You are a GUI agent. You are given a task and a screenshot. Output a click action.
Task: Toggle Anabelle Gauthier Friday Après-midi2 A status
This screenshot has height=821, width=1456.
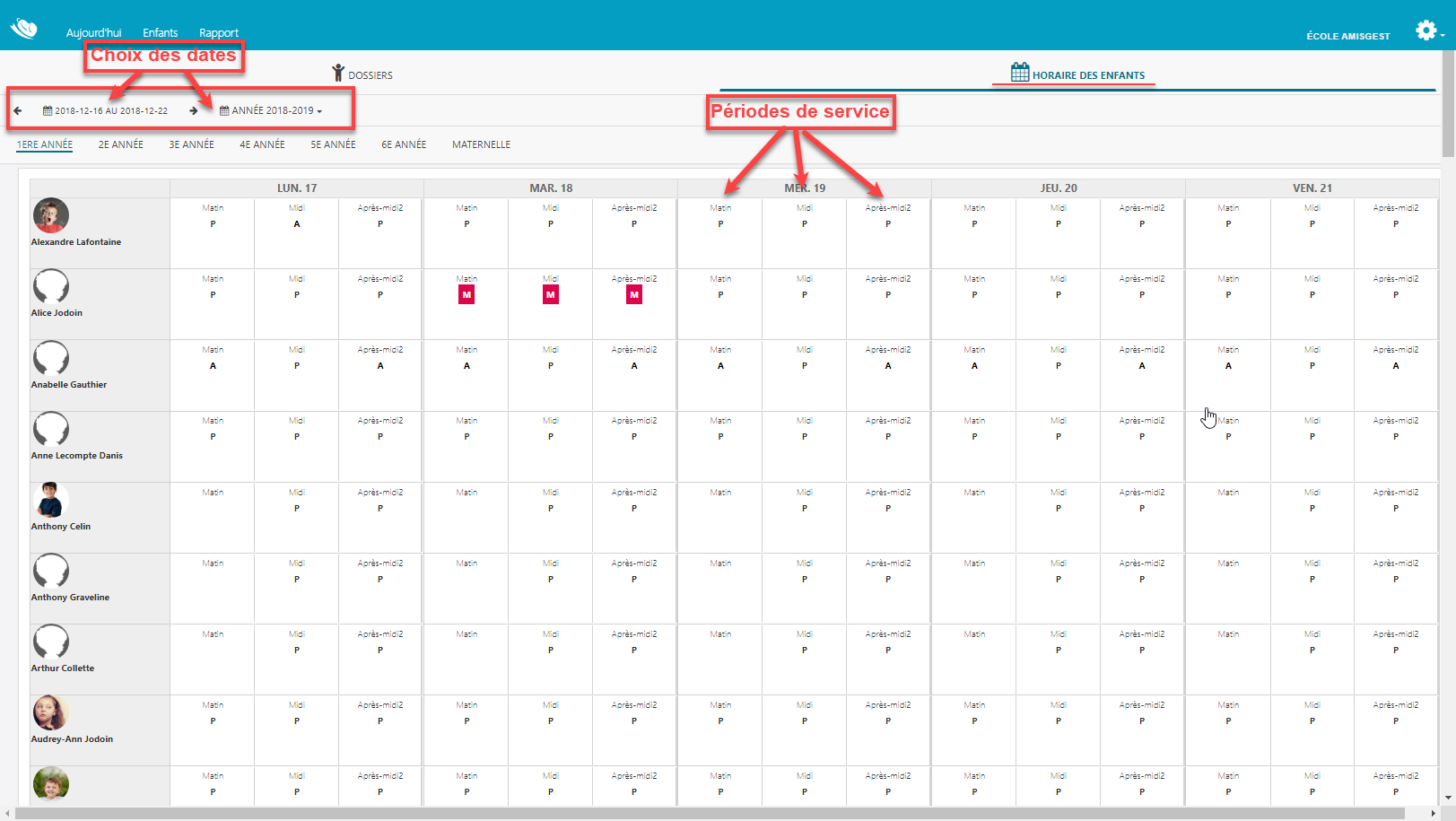pos(1396,366)
